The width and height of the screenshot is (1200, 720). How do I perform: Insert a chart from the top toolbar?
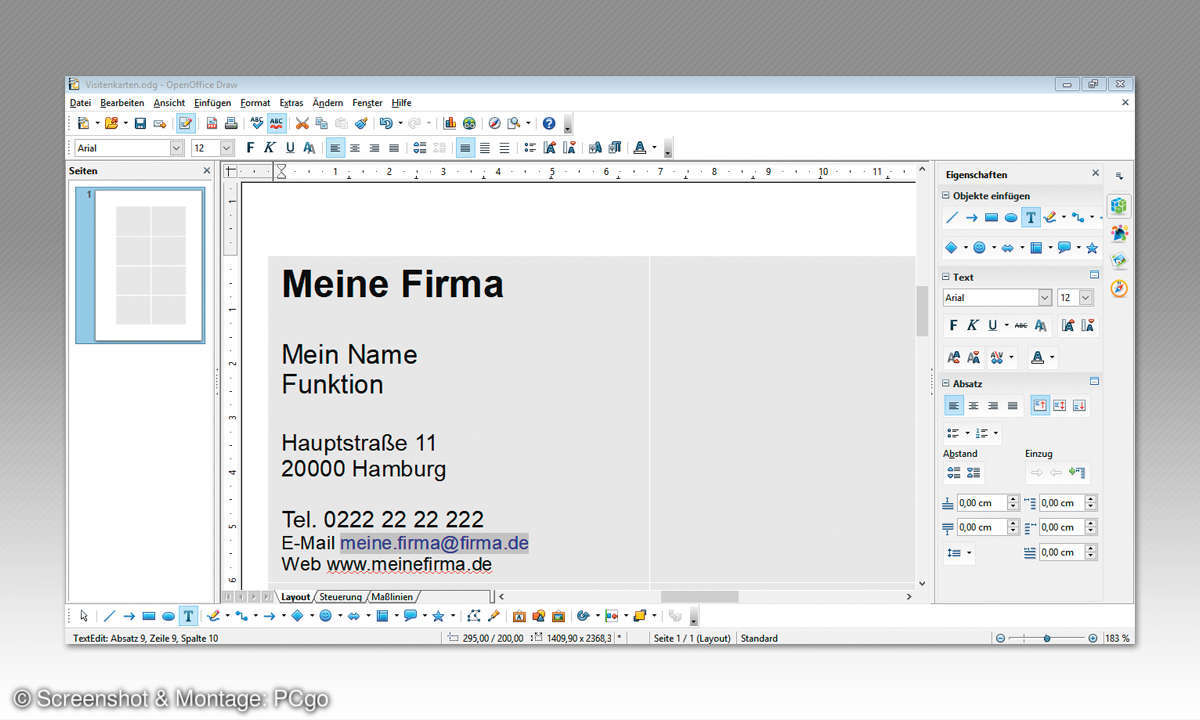click(450, 123)
